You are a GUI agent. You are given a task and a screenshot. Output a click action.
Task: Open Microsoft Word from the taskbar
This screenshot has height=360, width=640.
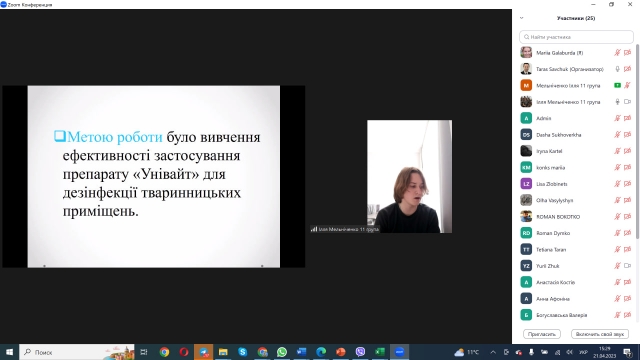(301, 352)
